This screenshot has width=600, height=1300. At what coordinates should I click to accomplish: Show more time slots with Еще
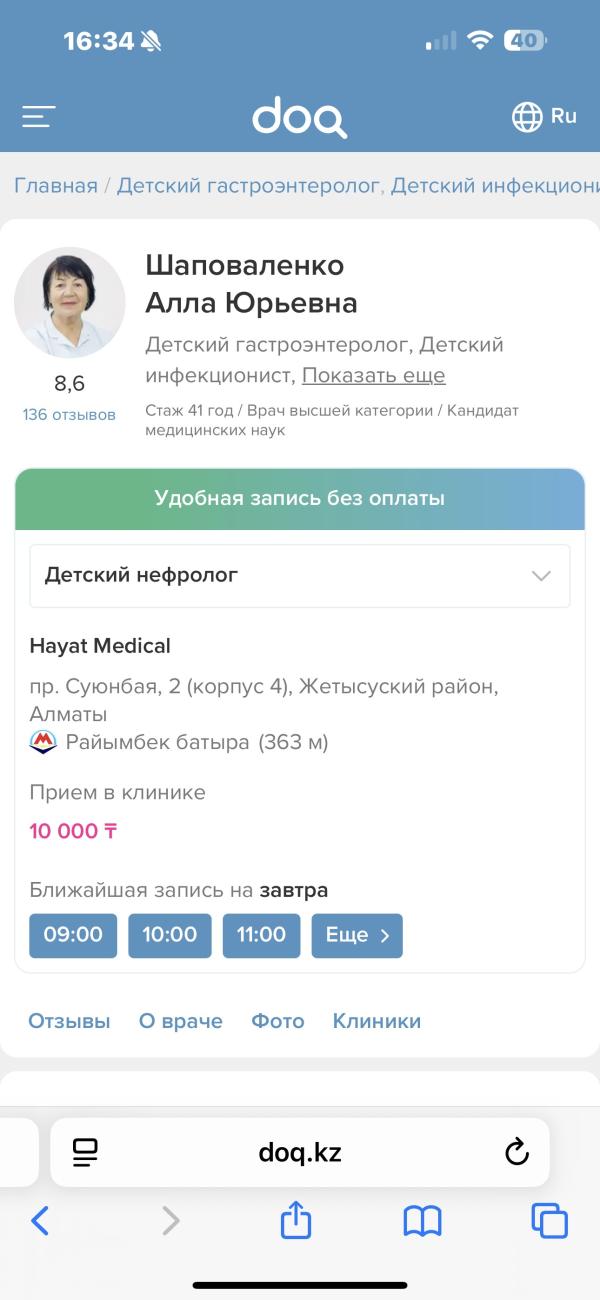coord(357,936)
